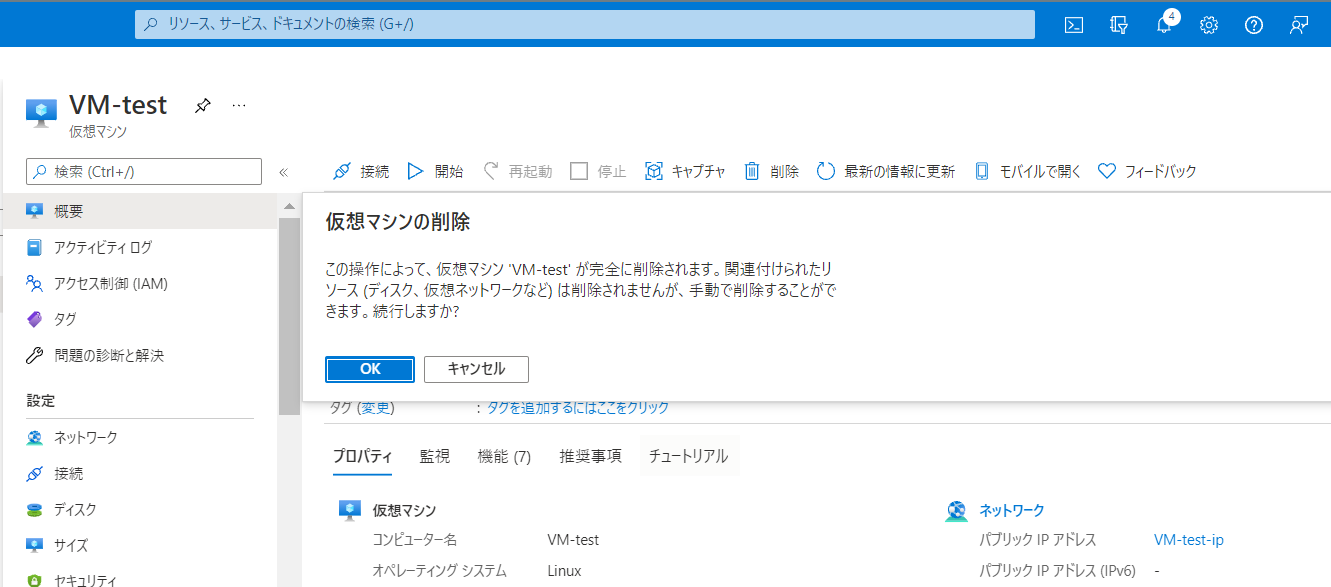Click the purple tag icon
The width and height of the screenshot is (1331, 587).
click(x=35, y=319)
